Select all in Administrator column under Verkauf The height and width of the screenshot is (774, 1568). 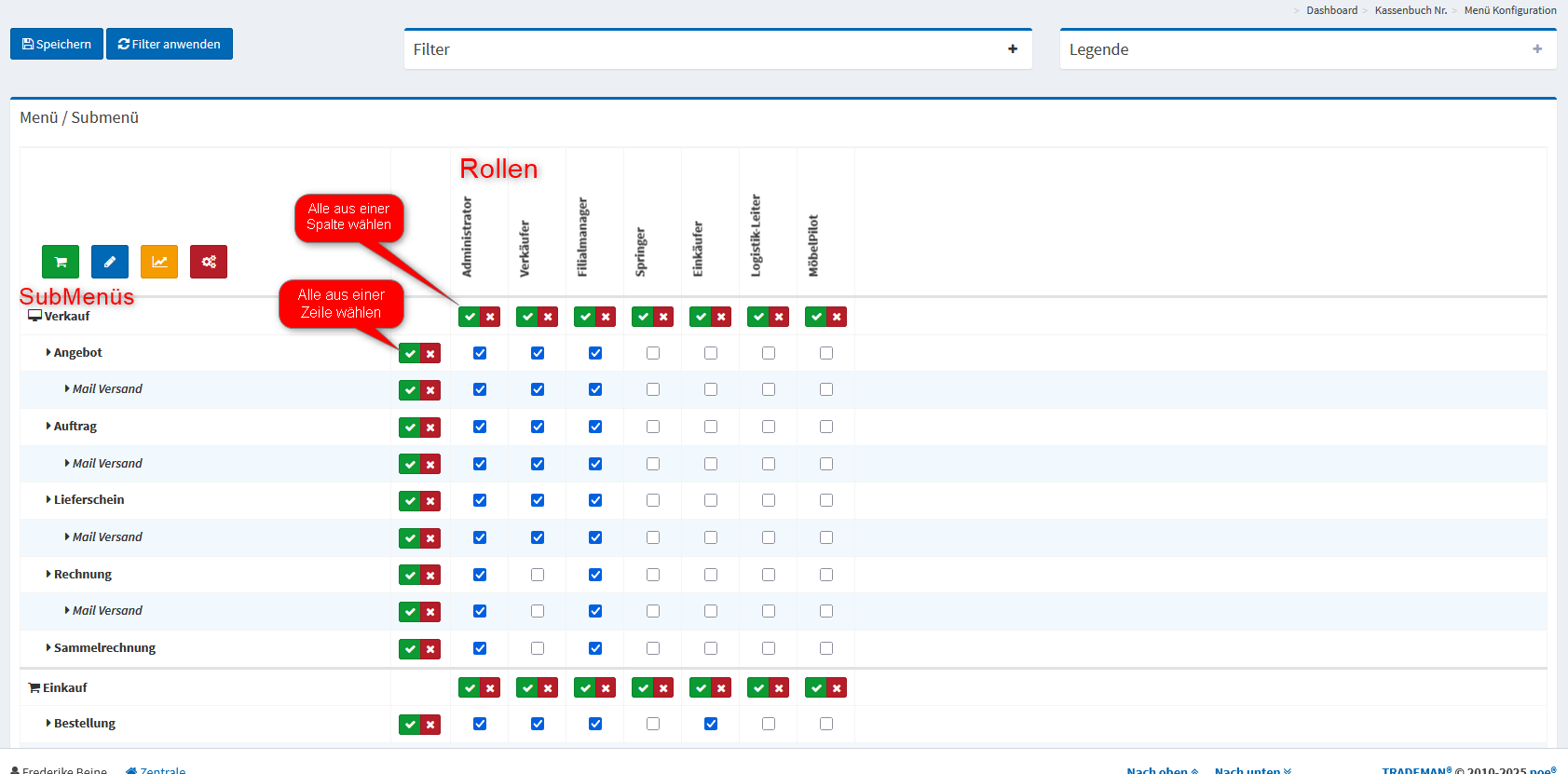[470, 317]
